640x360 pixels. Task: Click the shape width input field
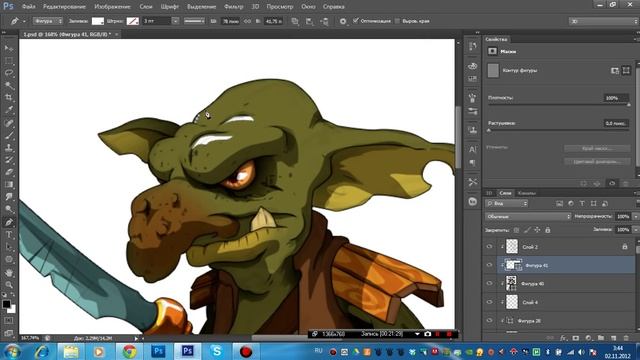pyautogui.click(x=231, y=21)
